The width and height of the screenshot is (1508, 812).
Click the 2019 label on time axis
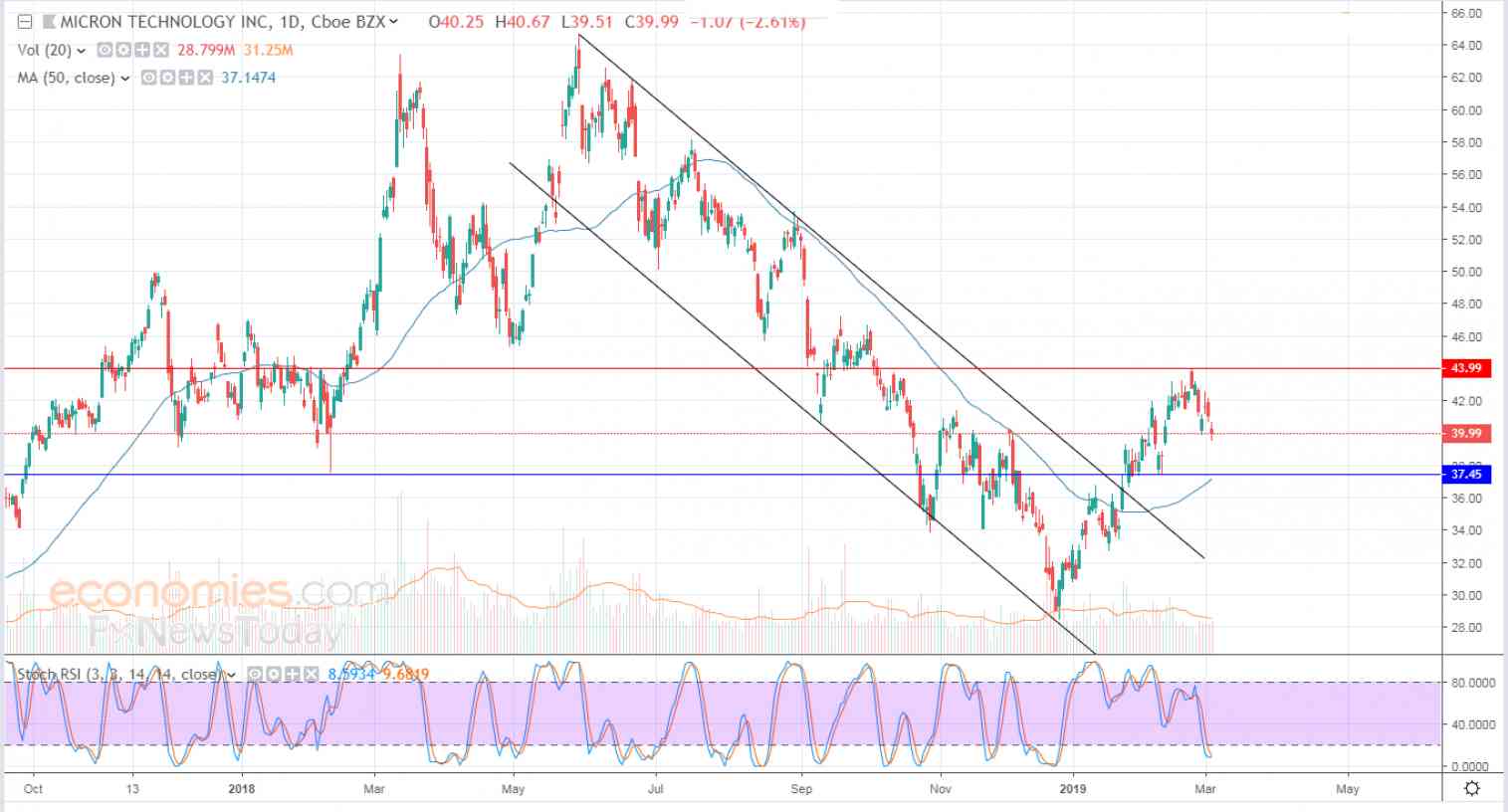click(x=1073, y=789)
